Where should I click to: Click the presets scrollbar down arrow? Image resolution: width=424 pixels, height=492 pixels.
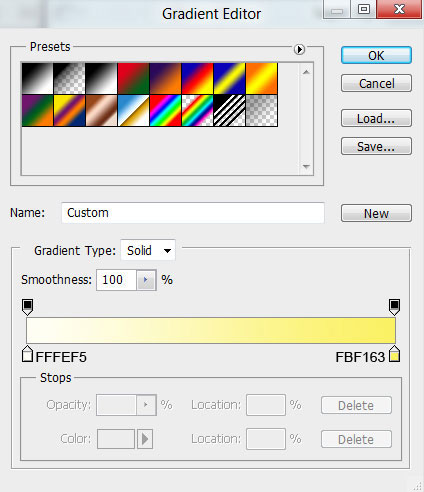(306, 166)
